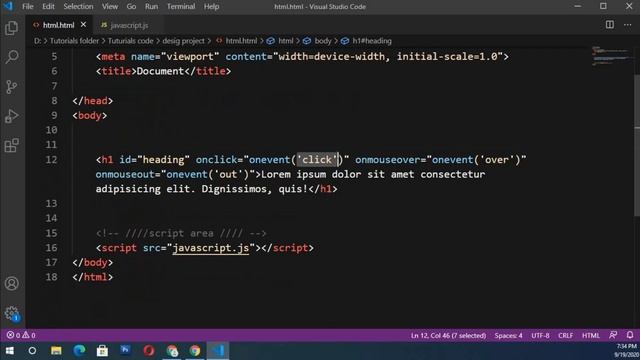This screenshot has width=640, height=360.
Task: Click 'Ln 12, Col 46' in the status bar
Action: 448,336
